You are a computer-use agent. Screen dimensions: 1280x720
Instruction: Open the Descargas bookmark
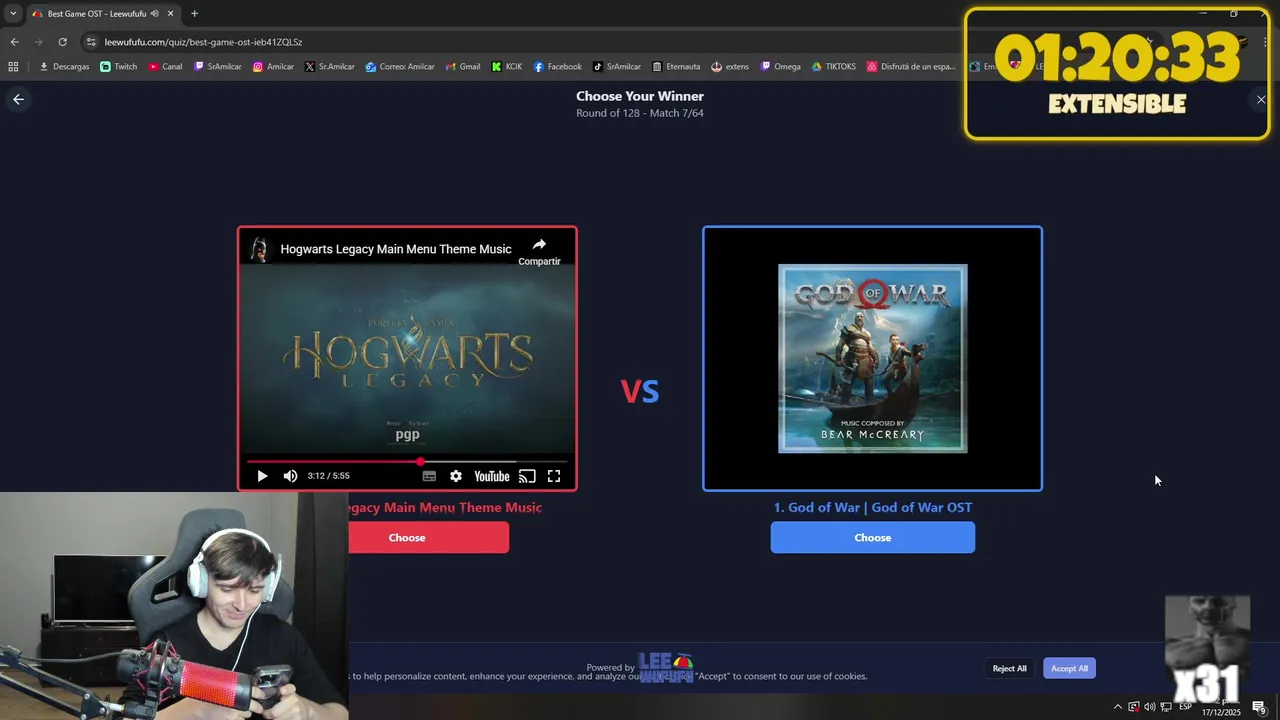click(64, 67)
